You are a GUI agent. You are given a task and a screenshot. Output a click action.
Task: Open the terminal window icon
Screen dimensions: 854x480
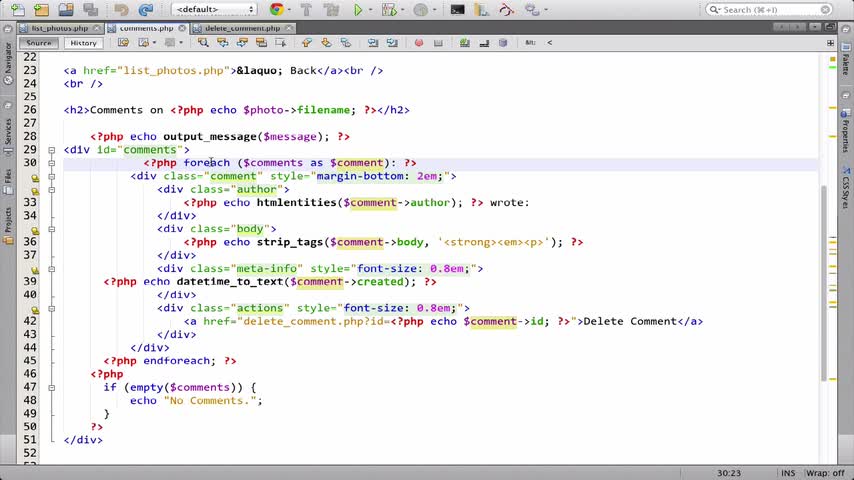(x=458, y=9)
